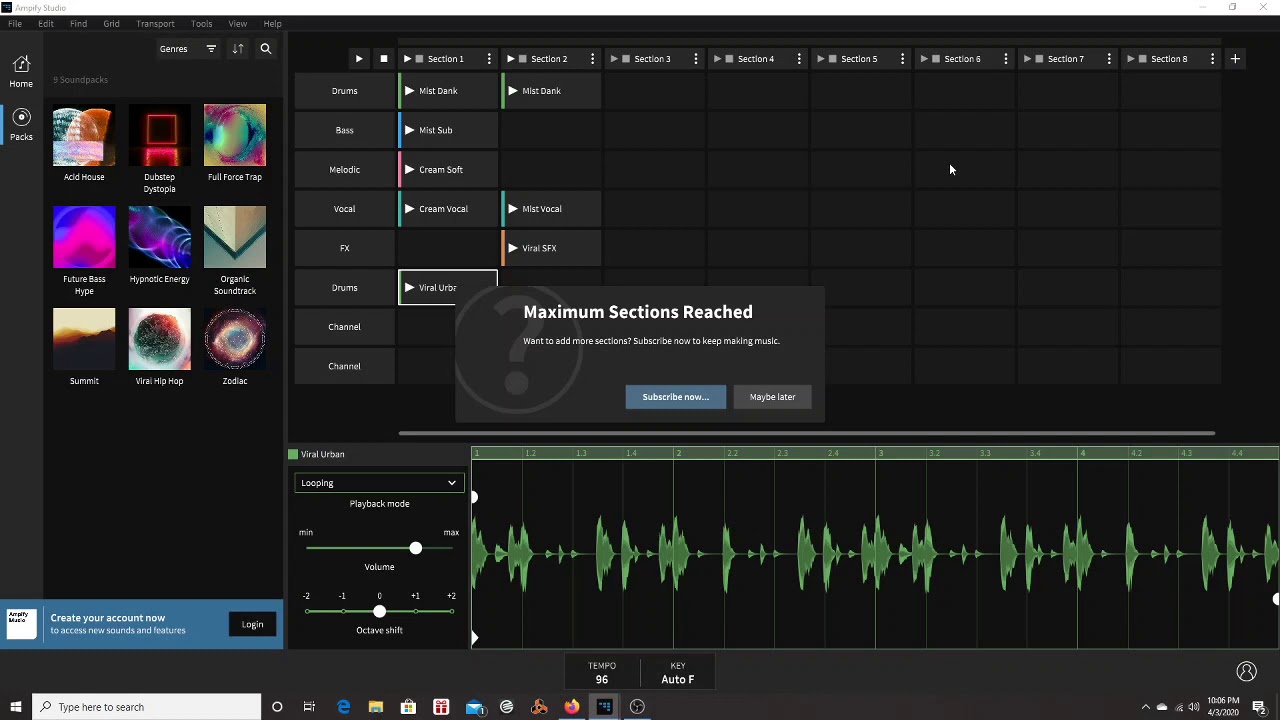Open Section 8 options menu dots
Viewport: 1280px width, 720px height.
coord(1212,59)
